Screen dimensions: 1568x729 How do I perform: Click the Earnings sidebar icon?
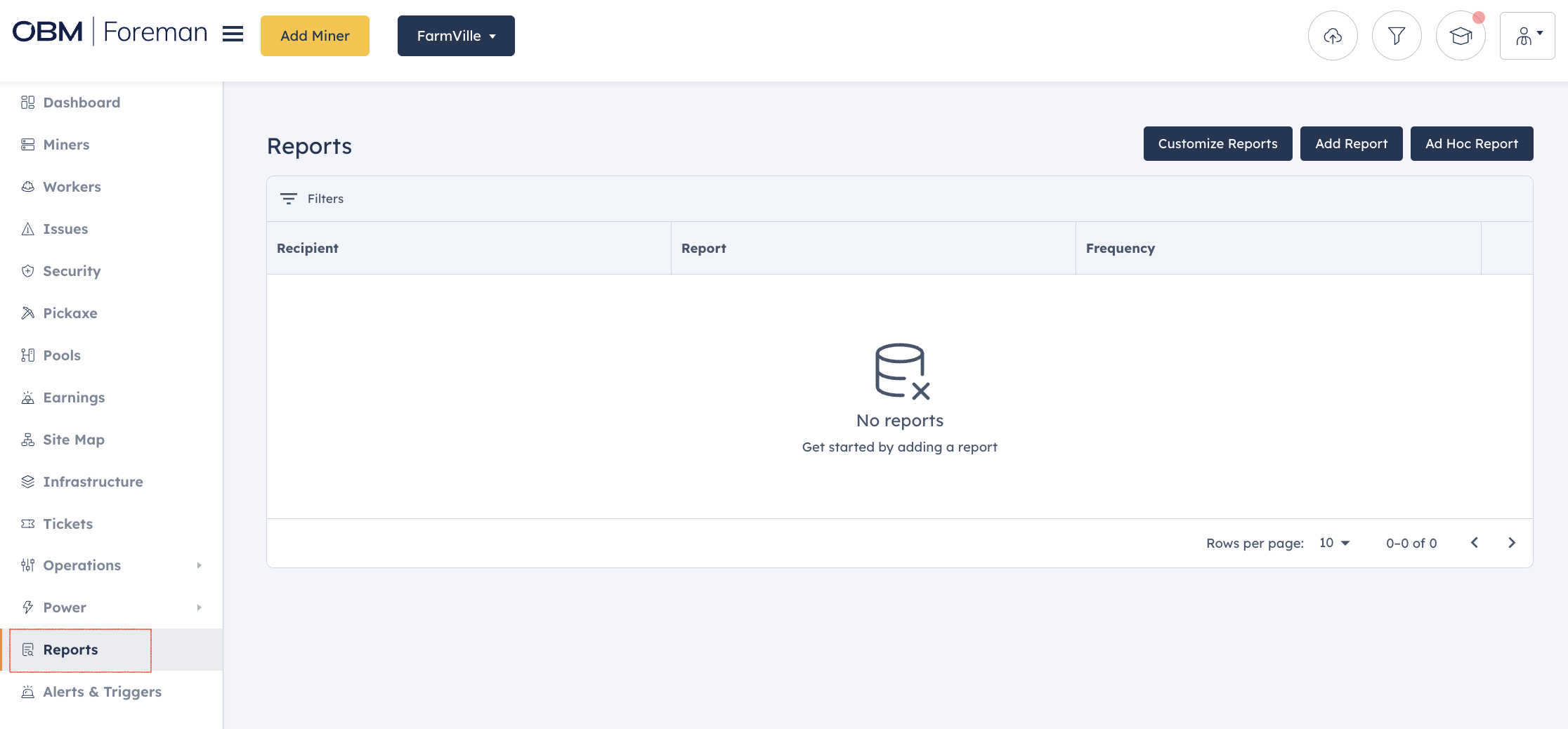point(28,398)
